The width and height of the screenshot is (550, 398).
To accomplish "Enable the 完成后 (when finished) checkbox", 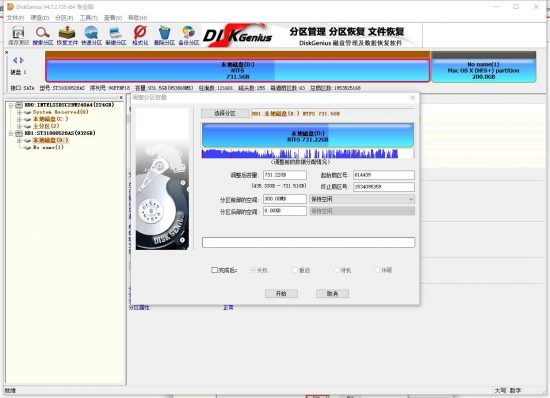I will (214, 270).
